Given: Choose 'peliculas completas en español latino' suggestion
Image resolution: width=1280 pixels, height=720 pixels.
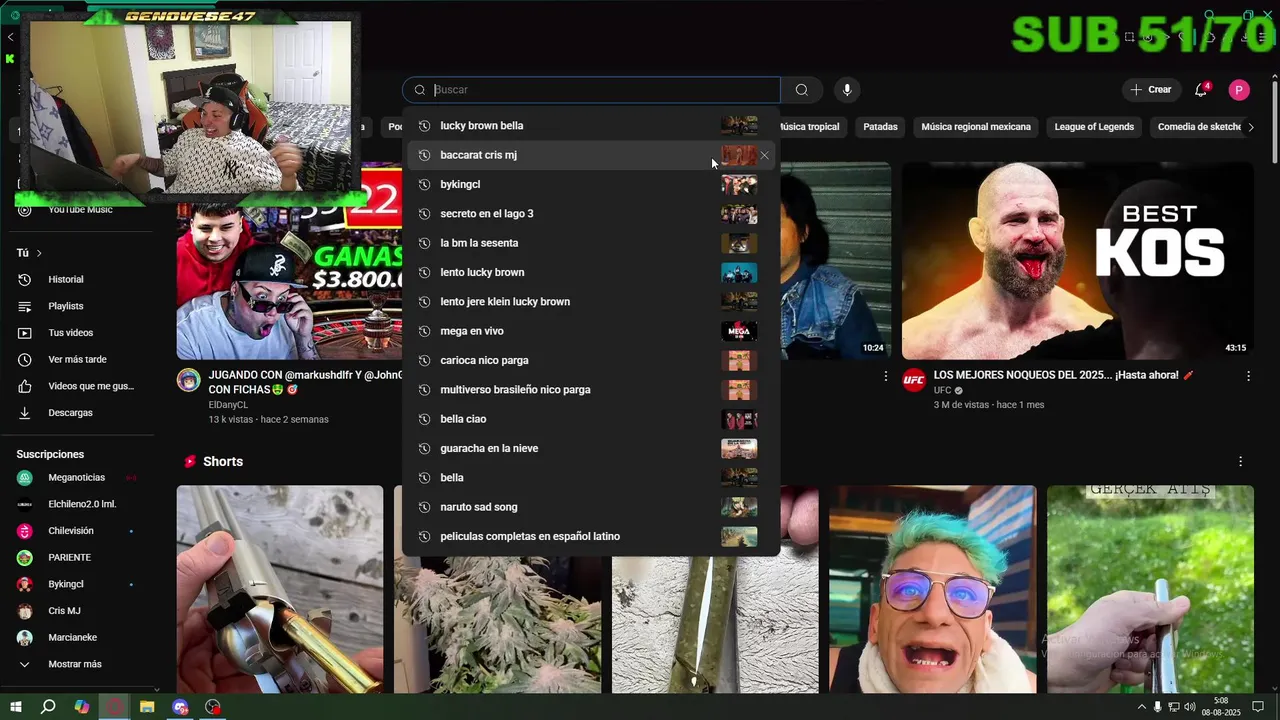Looking at the screenshot, I should pos(591,536).
